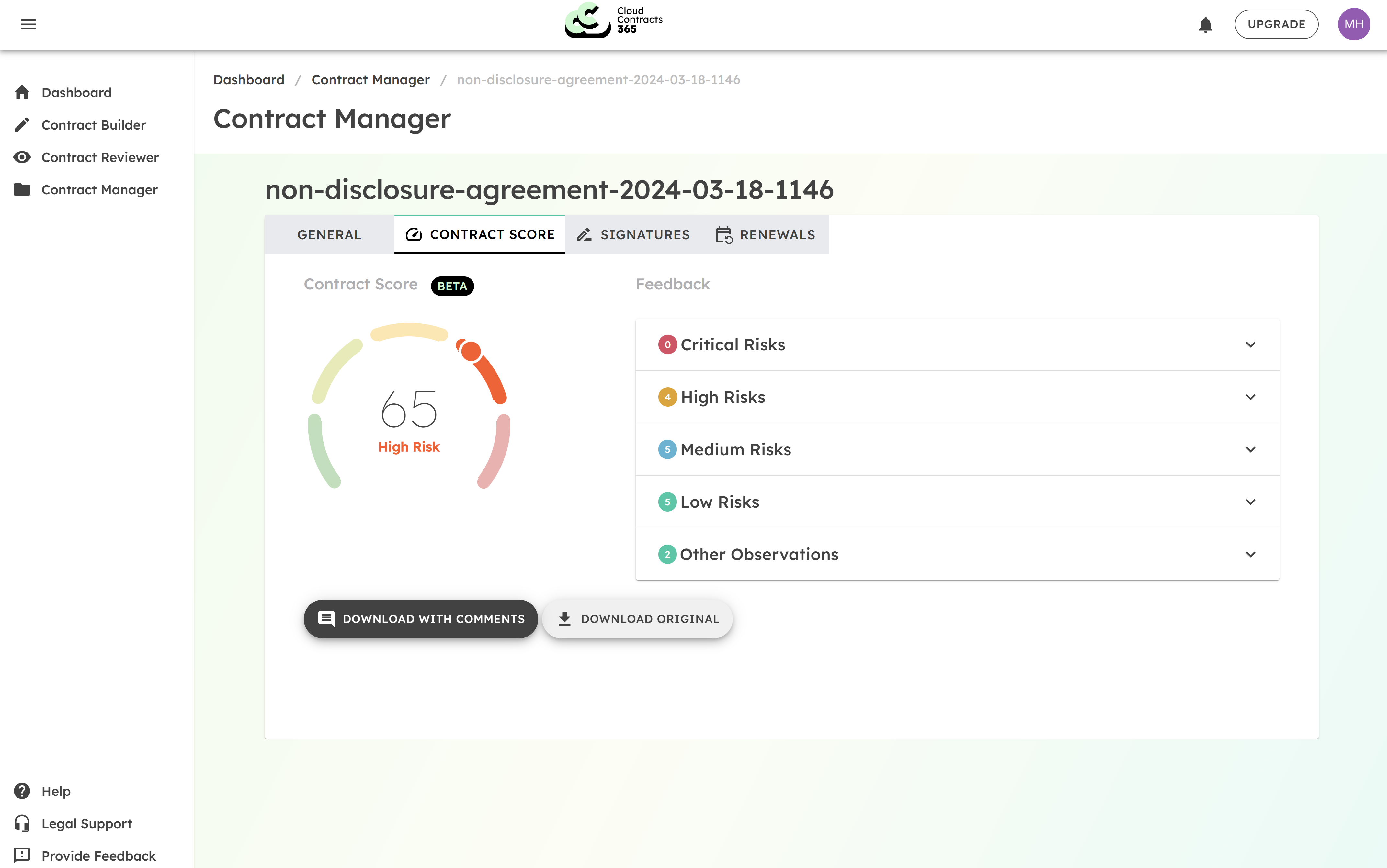
Task: Expand Other Observations panel
Action: (x=957, y=555)
